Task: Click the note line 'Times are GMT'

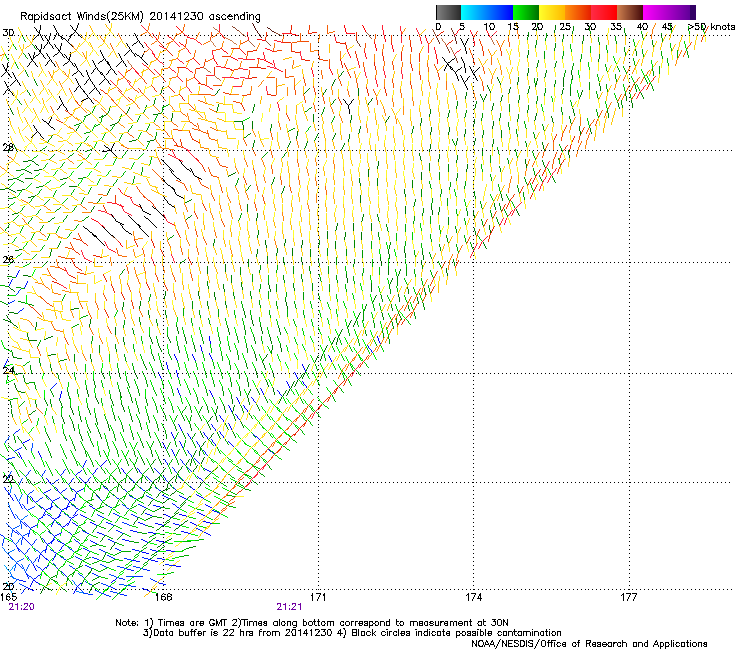Action: [x=312, y=623]
